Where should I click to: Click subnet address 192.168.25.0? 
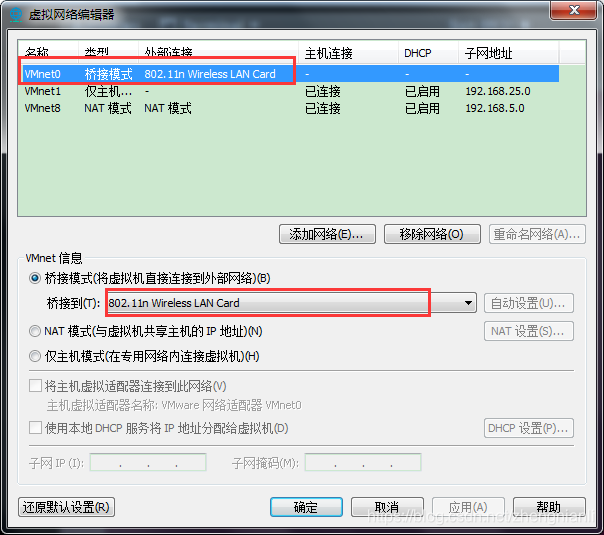click(x=498, y=91)
